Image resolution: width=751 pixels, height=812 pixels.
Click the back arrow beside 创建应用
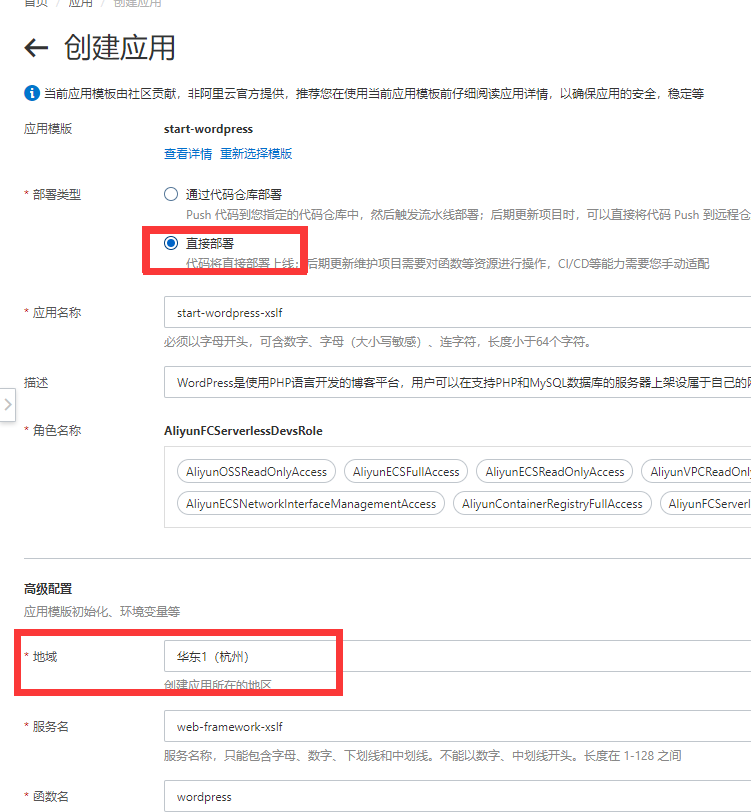pyautogui.click(x=36, y=48)
